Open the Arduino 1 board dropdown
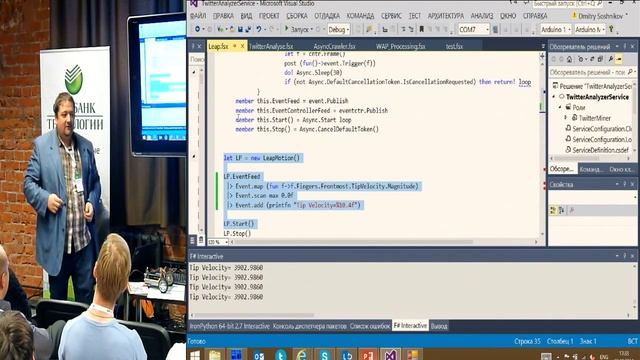The height and width of the screenshot is (360, 640). (556, 29)
